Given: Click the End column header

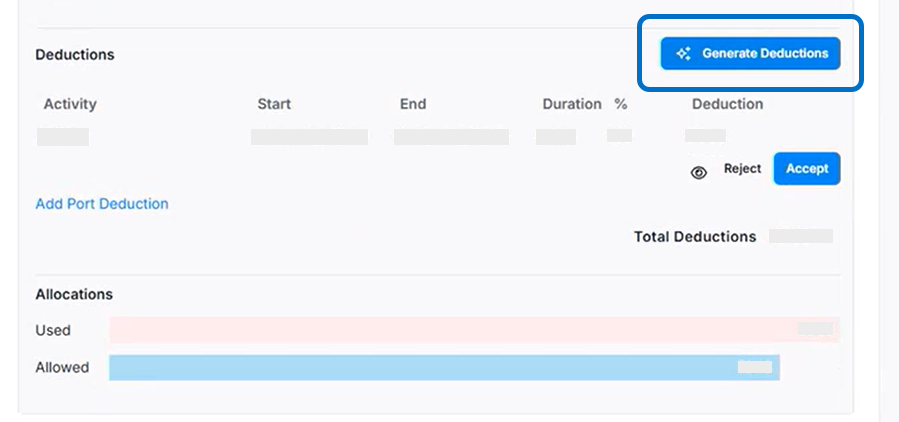Looking at the screenshot, I should [x=413, y=104].
